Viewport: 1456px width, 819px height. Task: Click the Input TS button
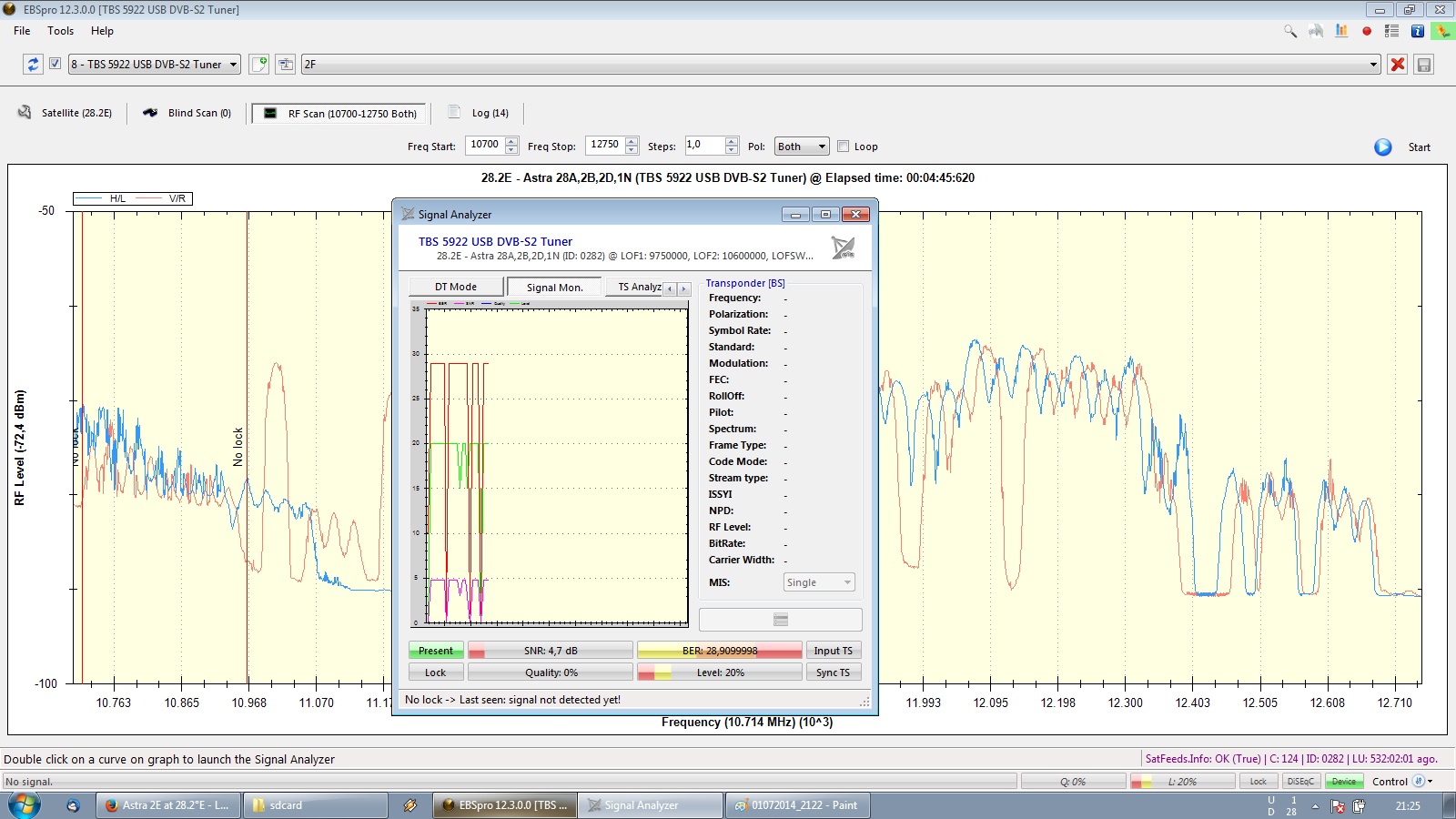click(834, 651)
